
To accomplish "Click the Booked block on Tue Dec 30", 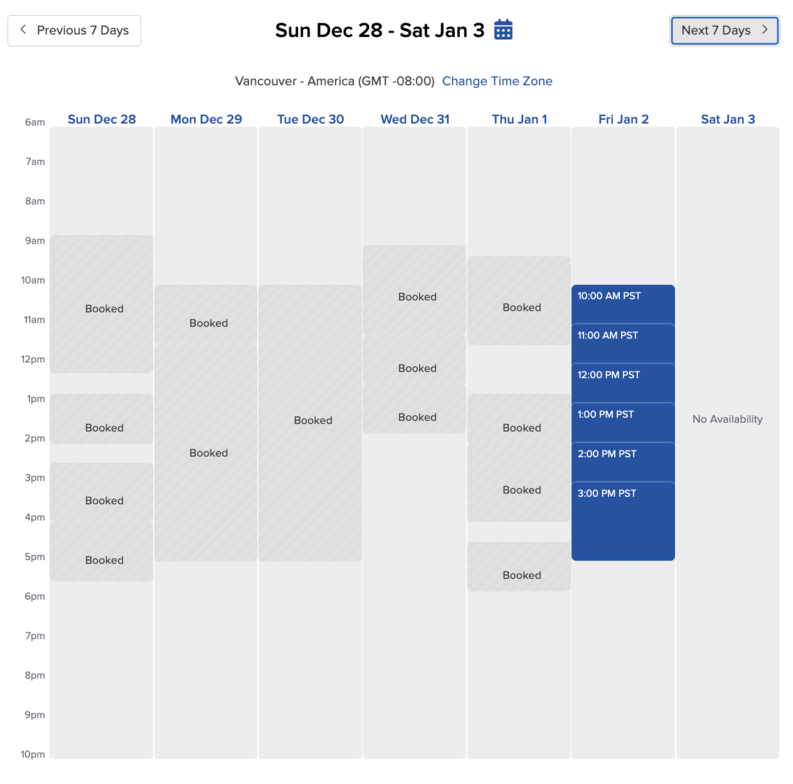I will [312, 421].
